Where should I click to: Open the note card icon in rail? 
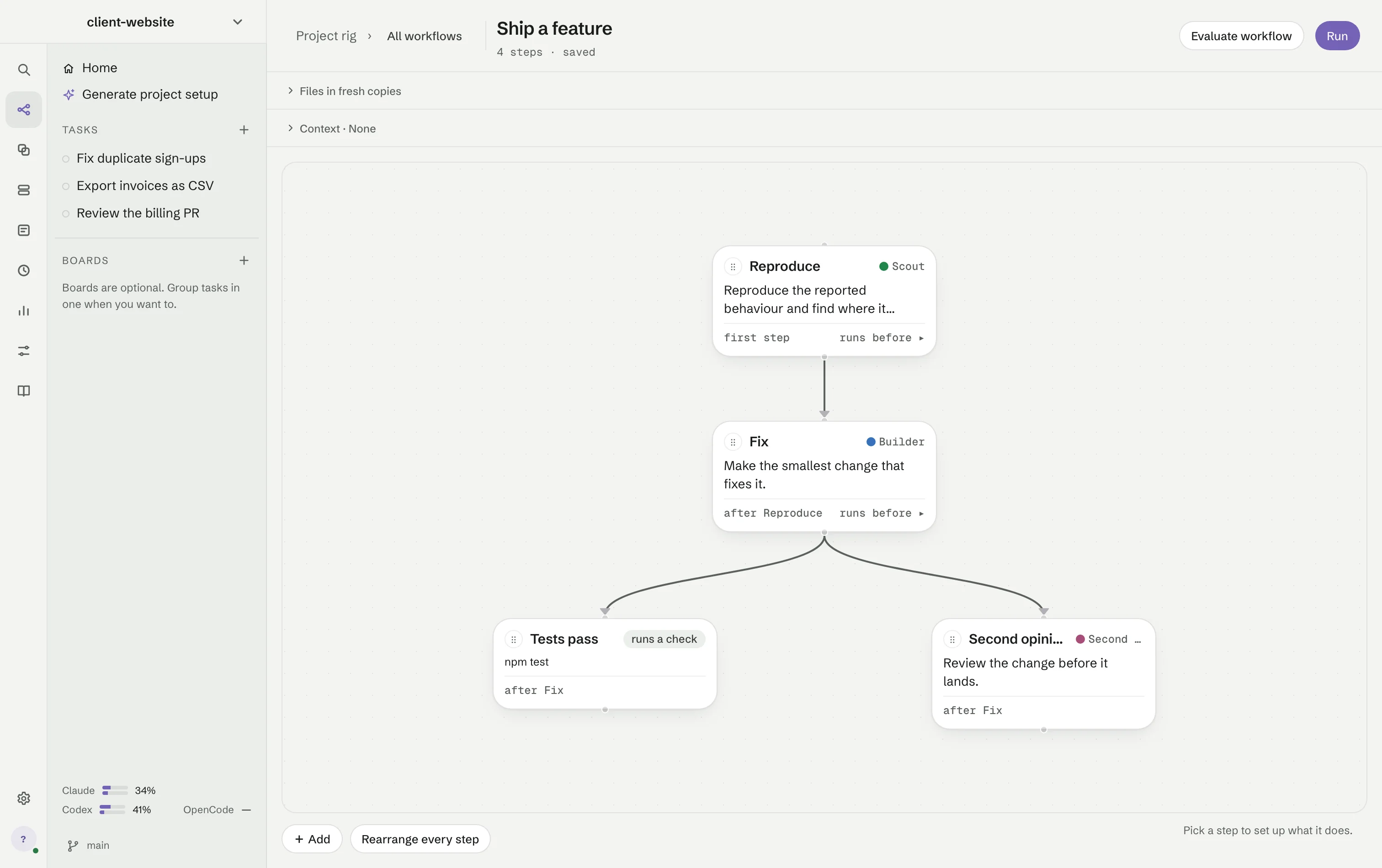(23, 230)
